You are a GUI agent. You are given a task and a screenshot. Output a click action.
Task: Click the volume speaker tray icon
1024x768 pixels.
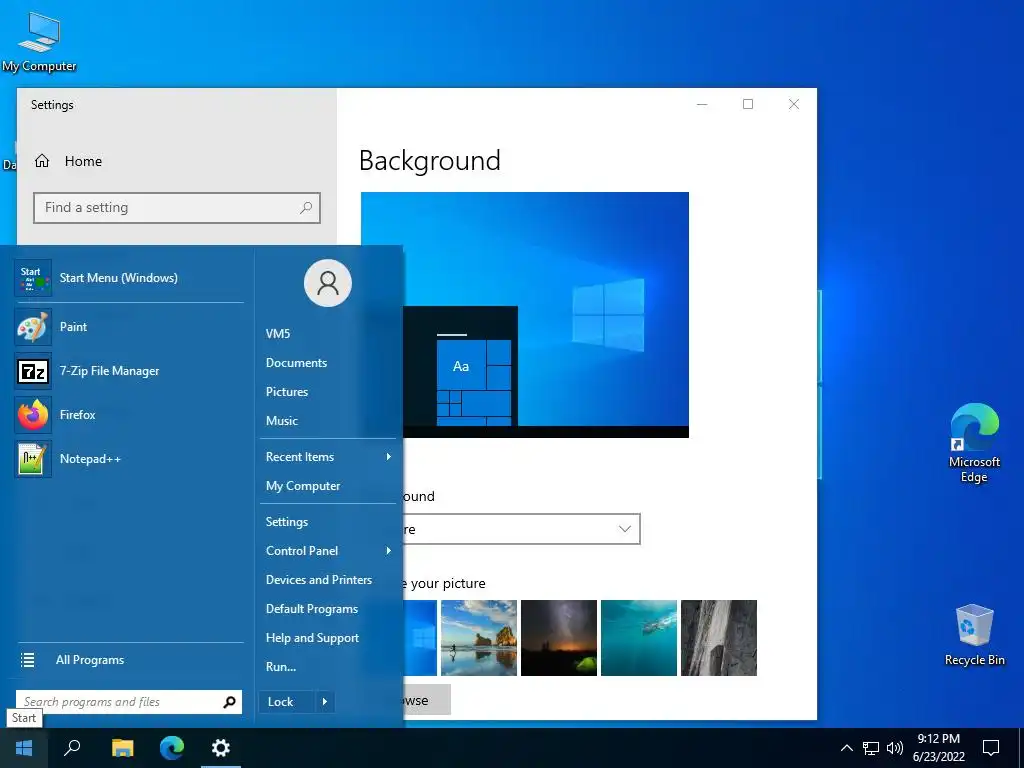895,748
